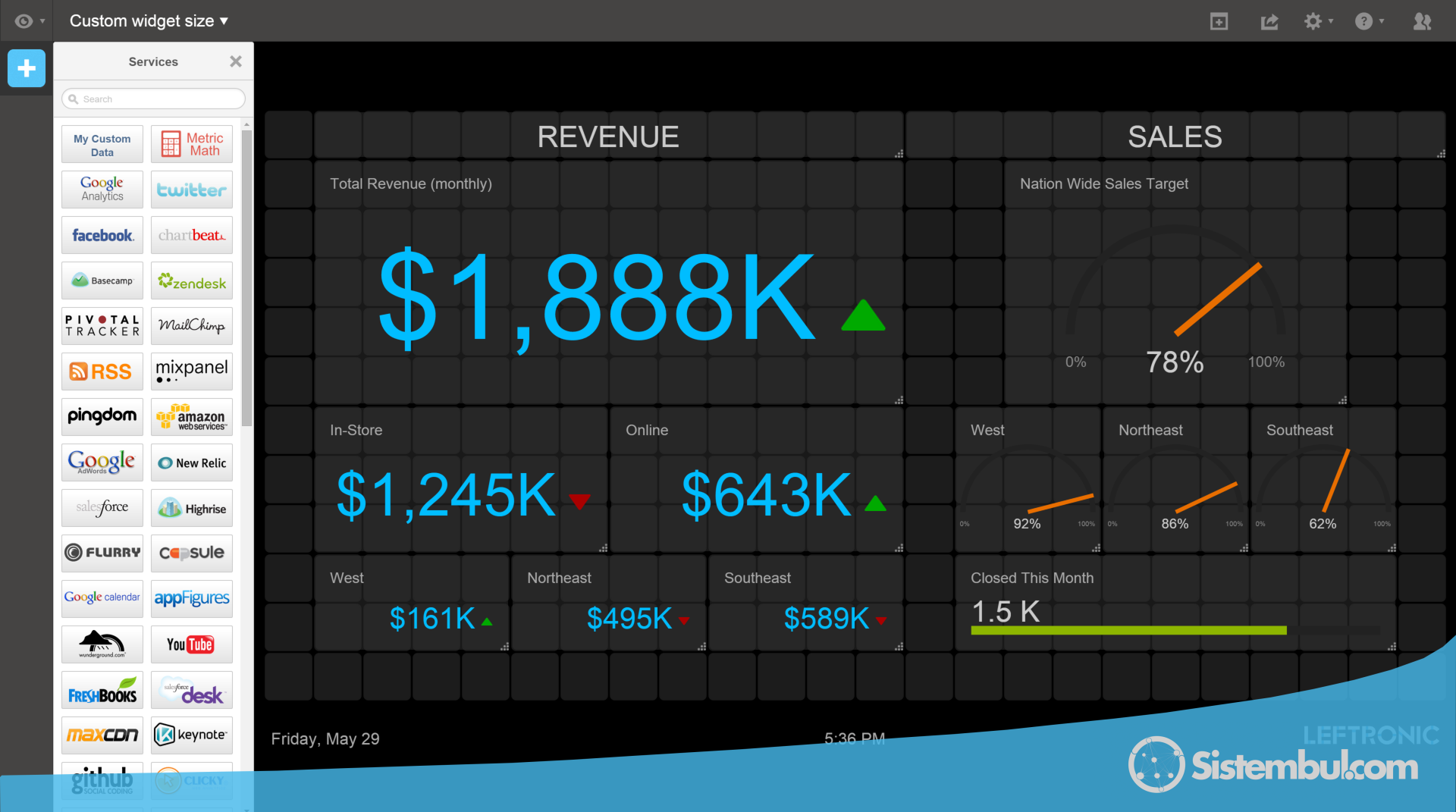Select the appFigures service
1456x812 pixels.
click(192, 599)
